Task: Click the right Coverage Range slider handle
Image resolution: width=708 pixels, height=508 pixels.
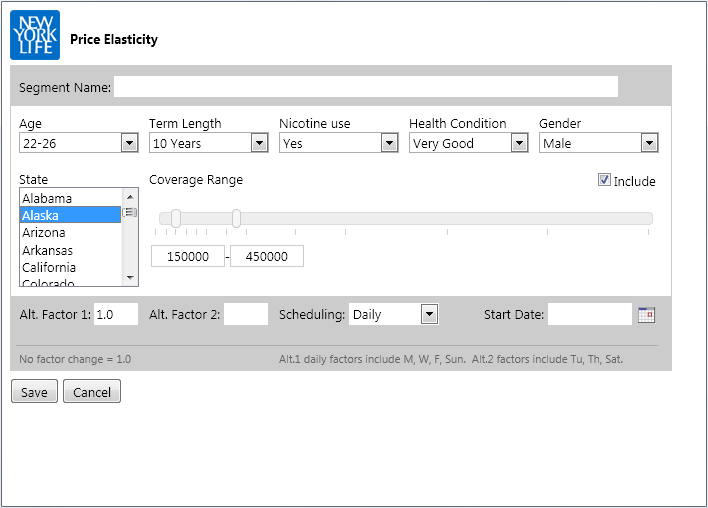Action: click(x=236, y=219)
